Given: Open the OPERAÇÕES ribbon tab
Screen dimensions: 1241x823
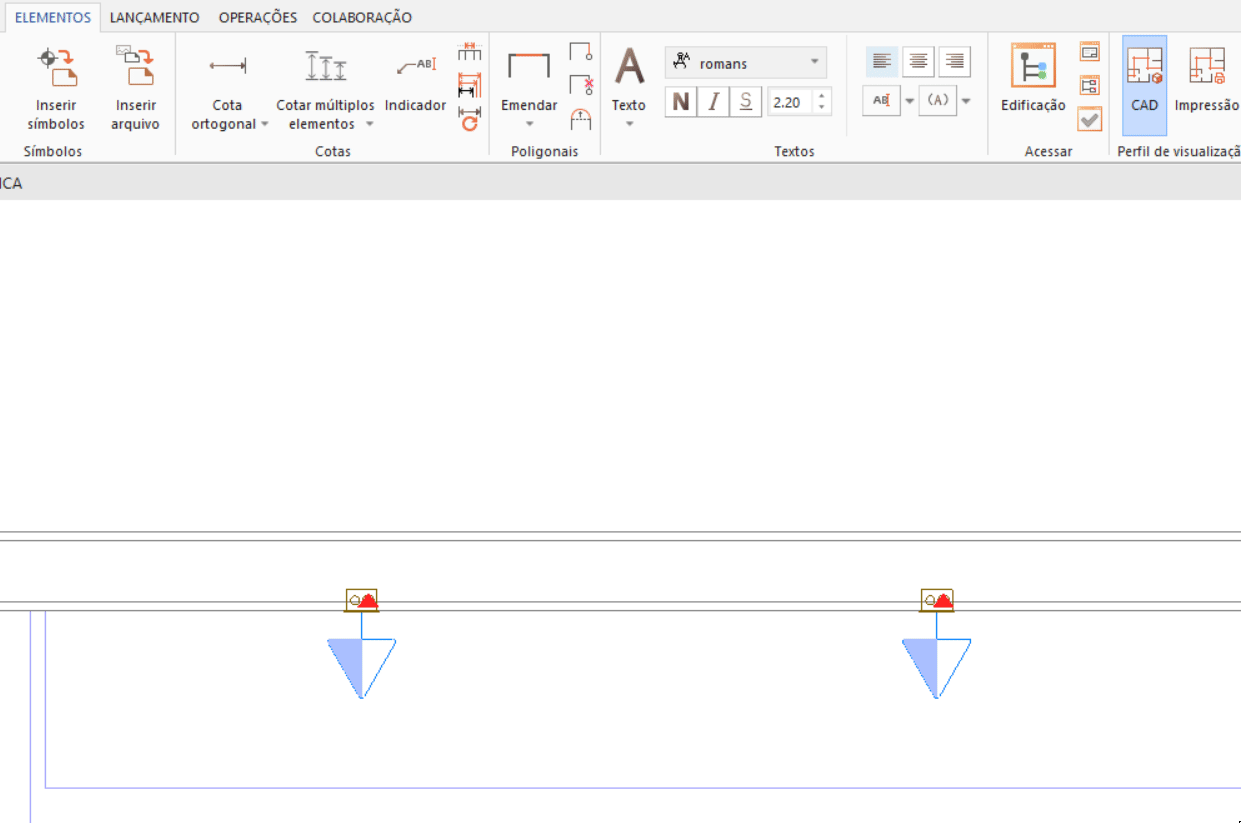Looking at the screenshot, I should 258,17.
